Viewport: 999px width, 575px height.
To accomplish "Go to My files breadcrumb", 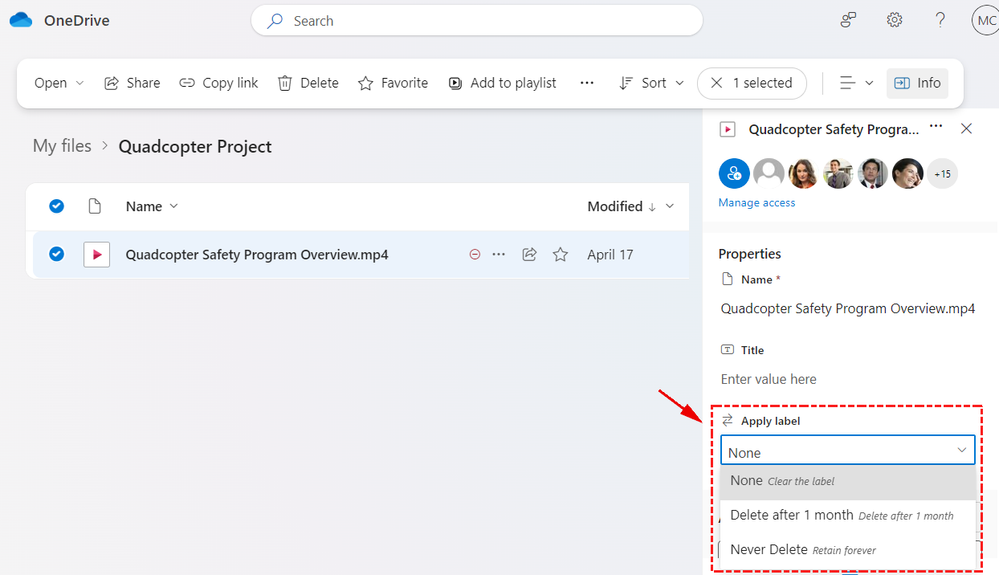I will point(62,146).
